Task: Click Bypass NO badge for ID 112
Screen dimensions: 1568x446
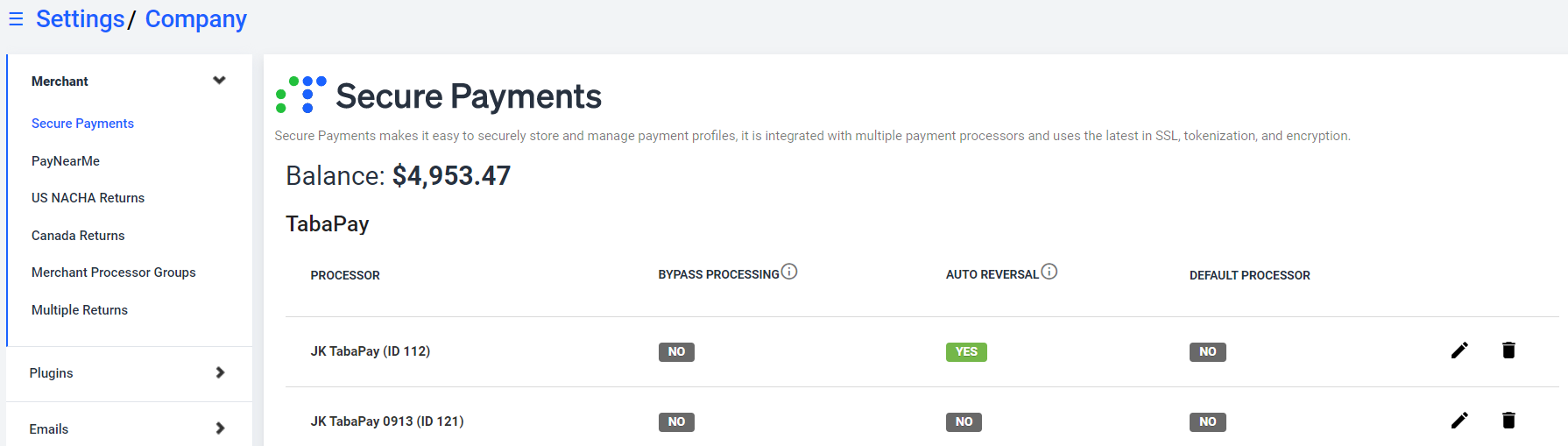Action: point(676,352)
